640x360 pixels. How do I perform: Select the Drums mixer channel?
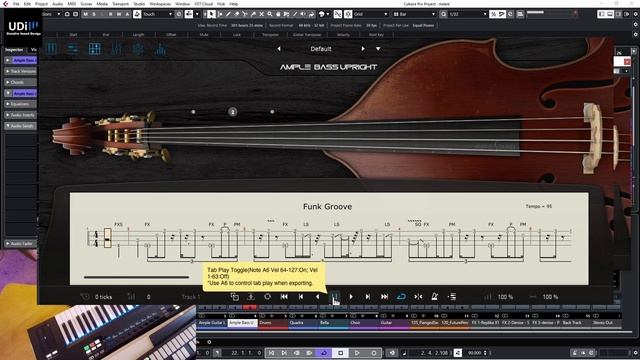click(x=273, y=323)
